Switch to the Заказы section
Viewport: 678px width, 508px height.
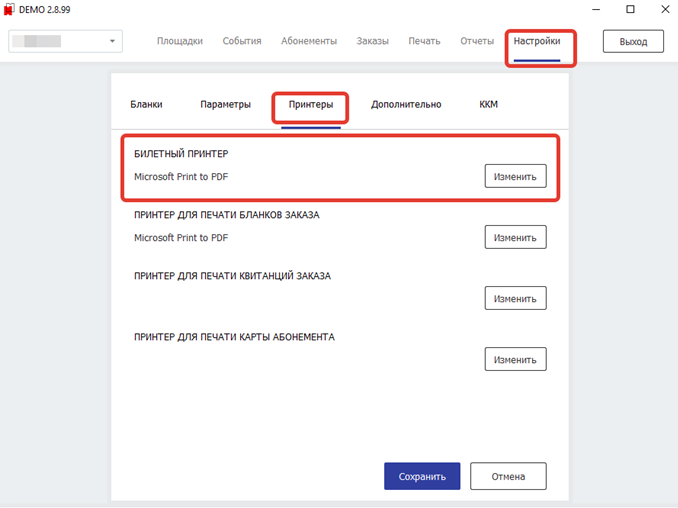(374, 42)
